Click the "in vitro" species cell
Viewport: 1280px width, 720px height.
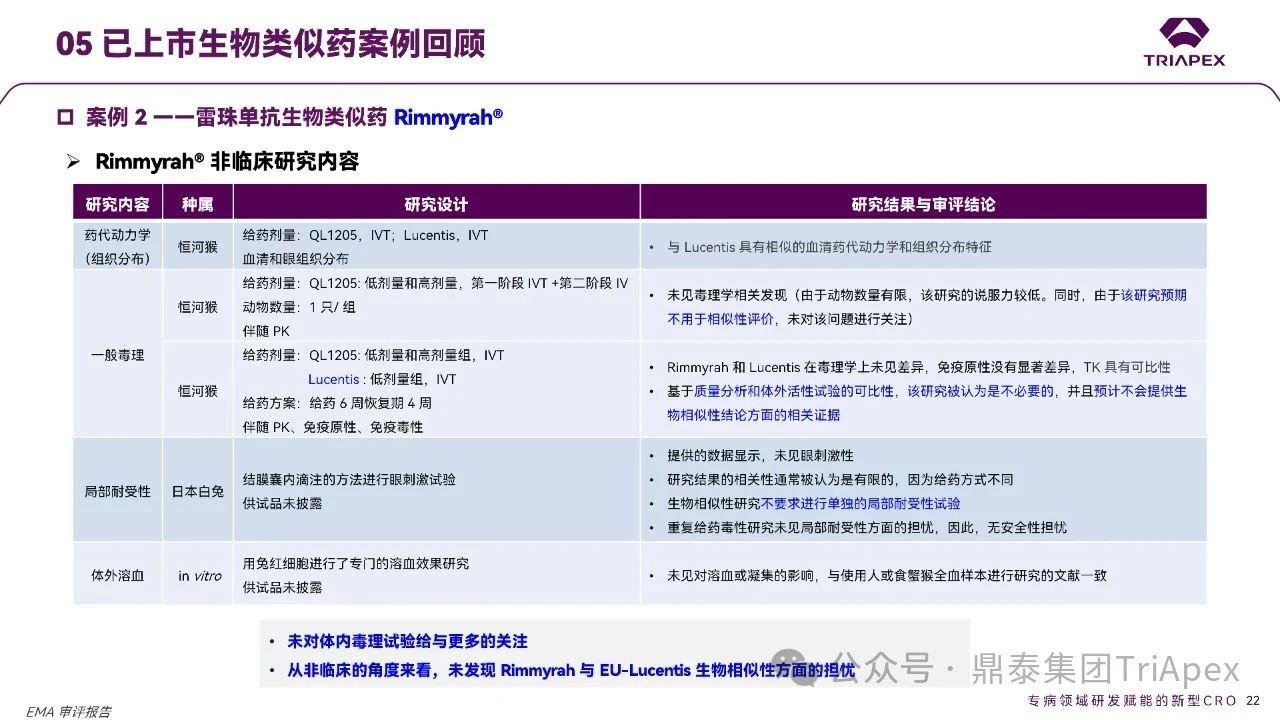(200, 575)
